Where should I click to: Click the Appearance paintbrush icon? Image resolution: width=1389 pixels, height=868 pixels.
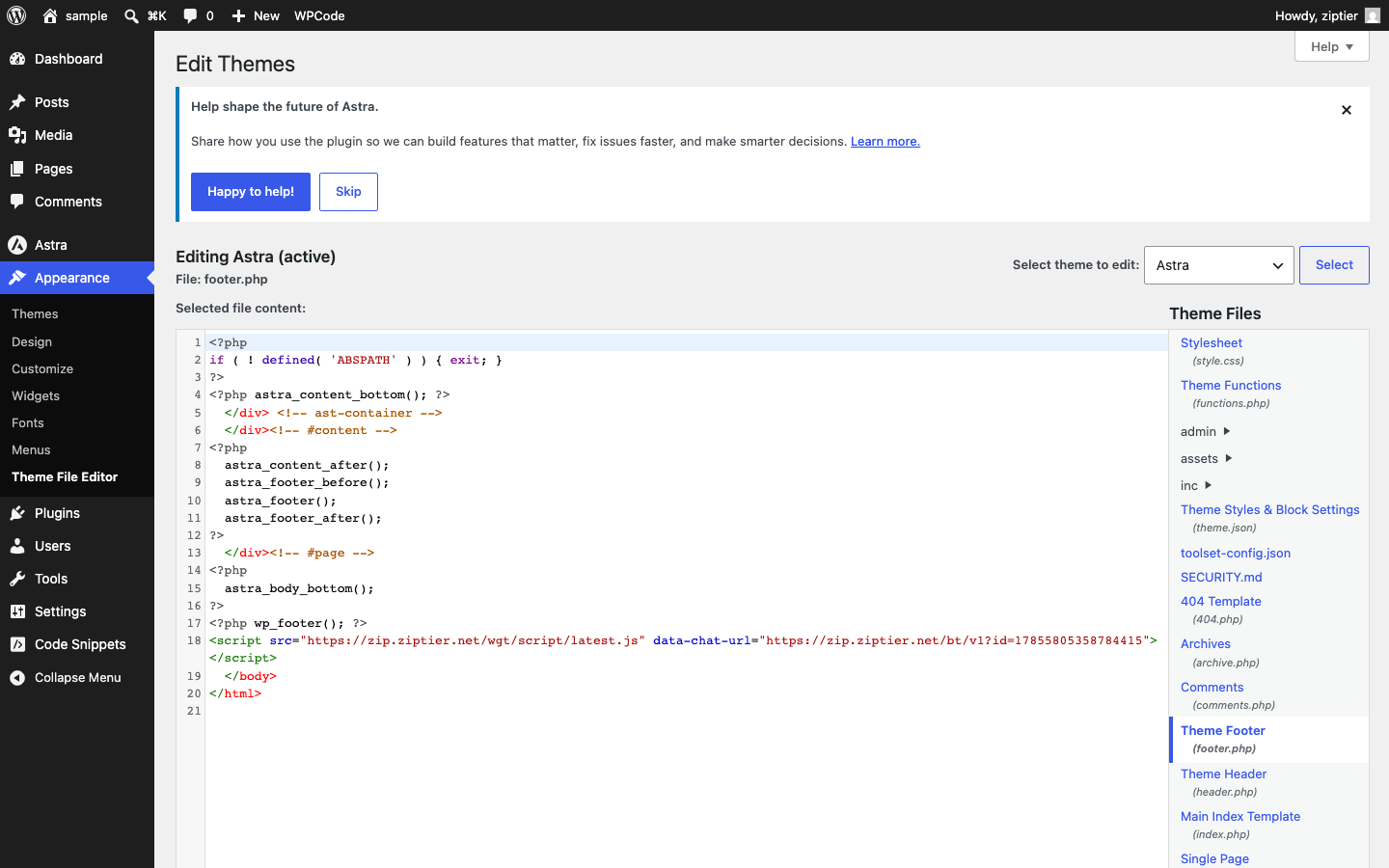point(17,278)
